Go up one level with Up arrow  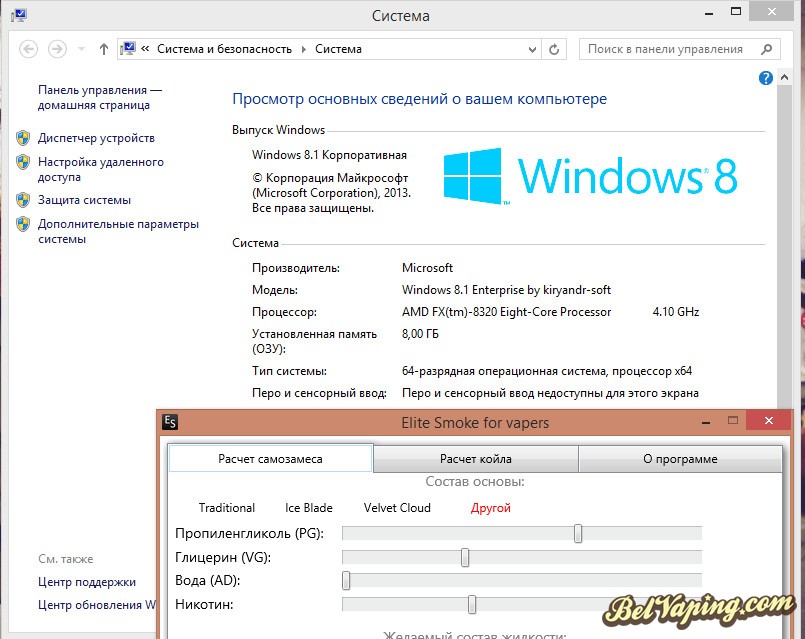pyautogui.click(x=104, y=49)
